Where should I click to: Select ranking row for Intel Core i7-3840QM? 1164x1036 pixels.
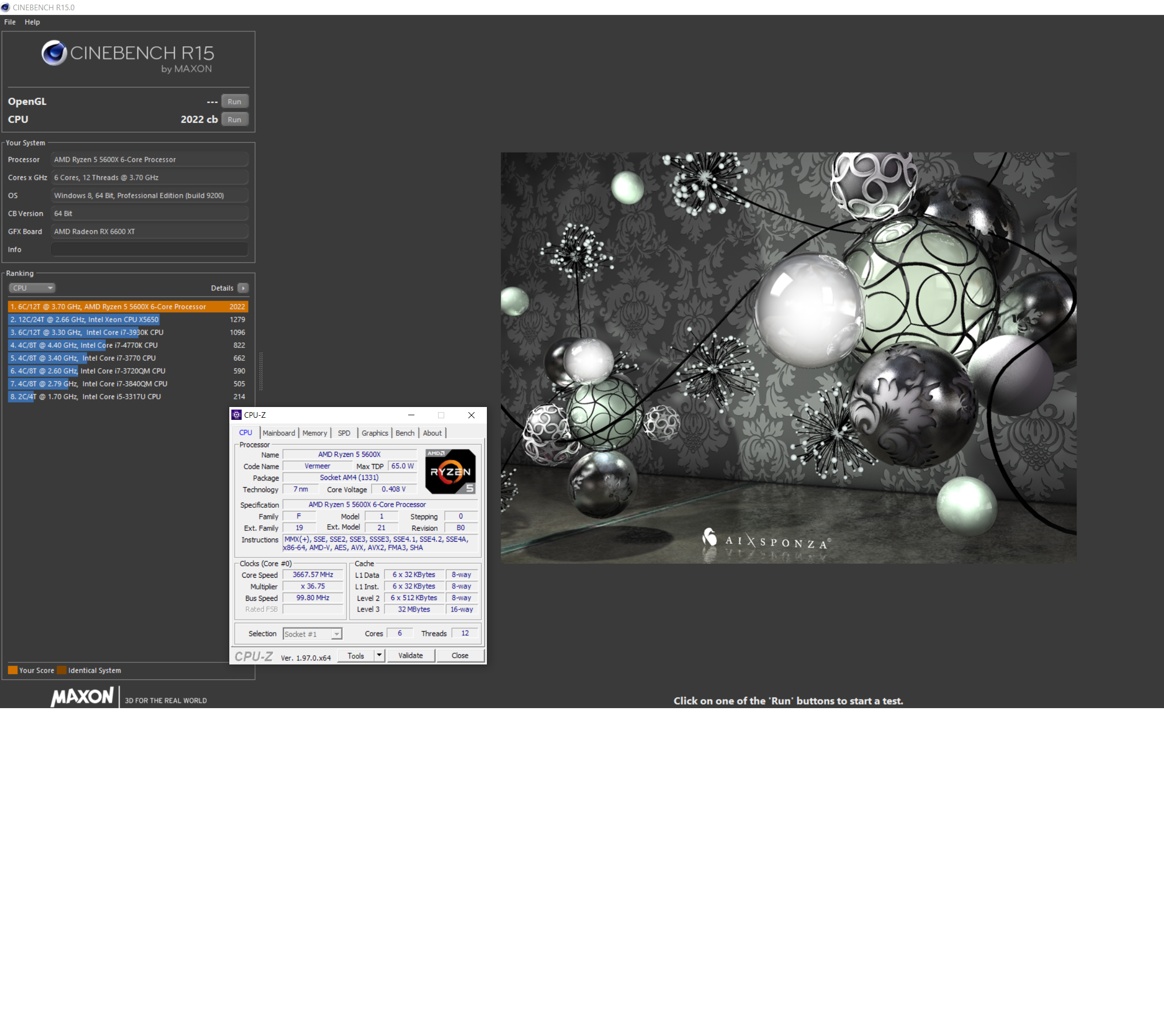click(x=128, y=384)
